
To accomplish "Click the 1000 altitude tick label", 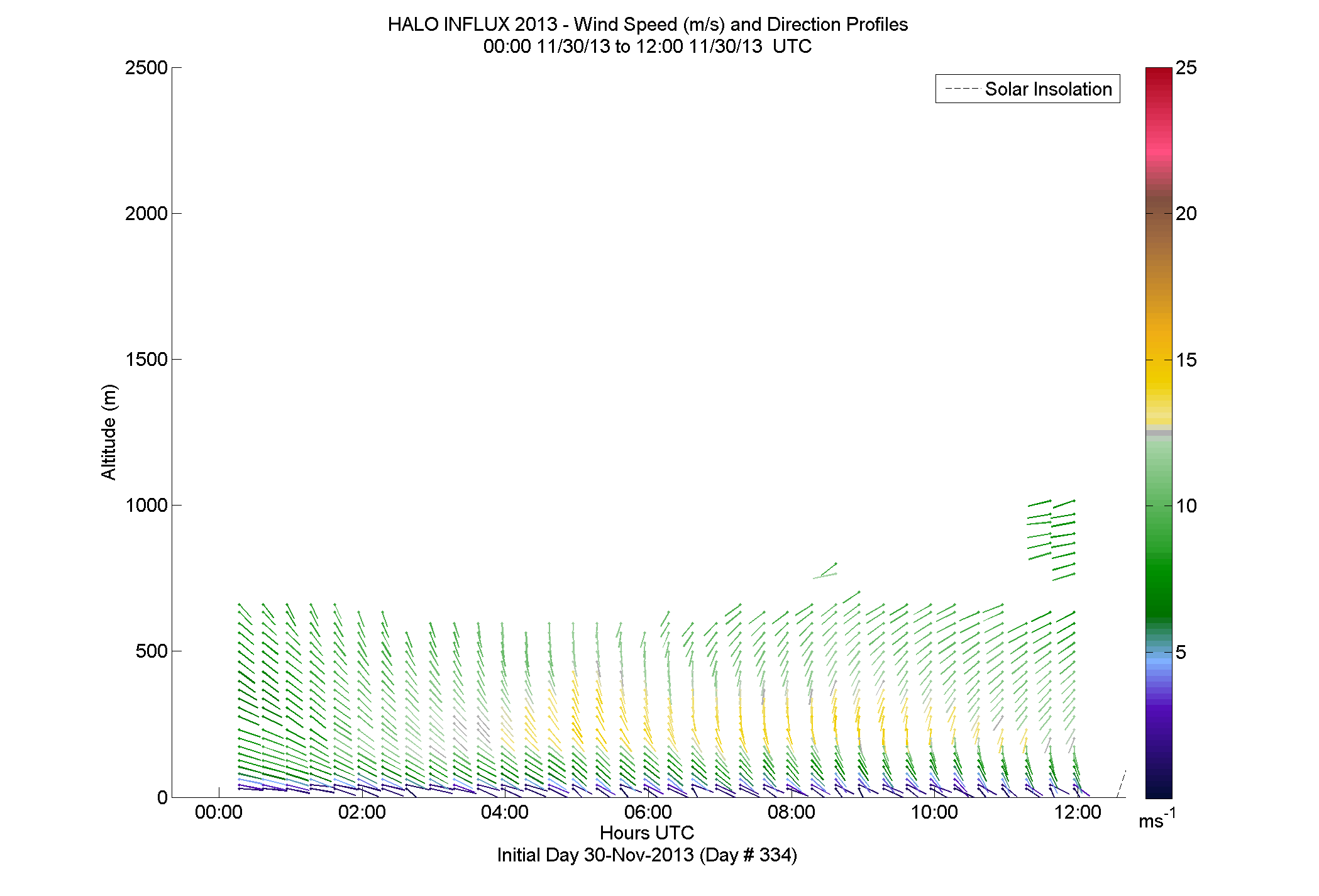I will tap(146, 506).
